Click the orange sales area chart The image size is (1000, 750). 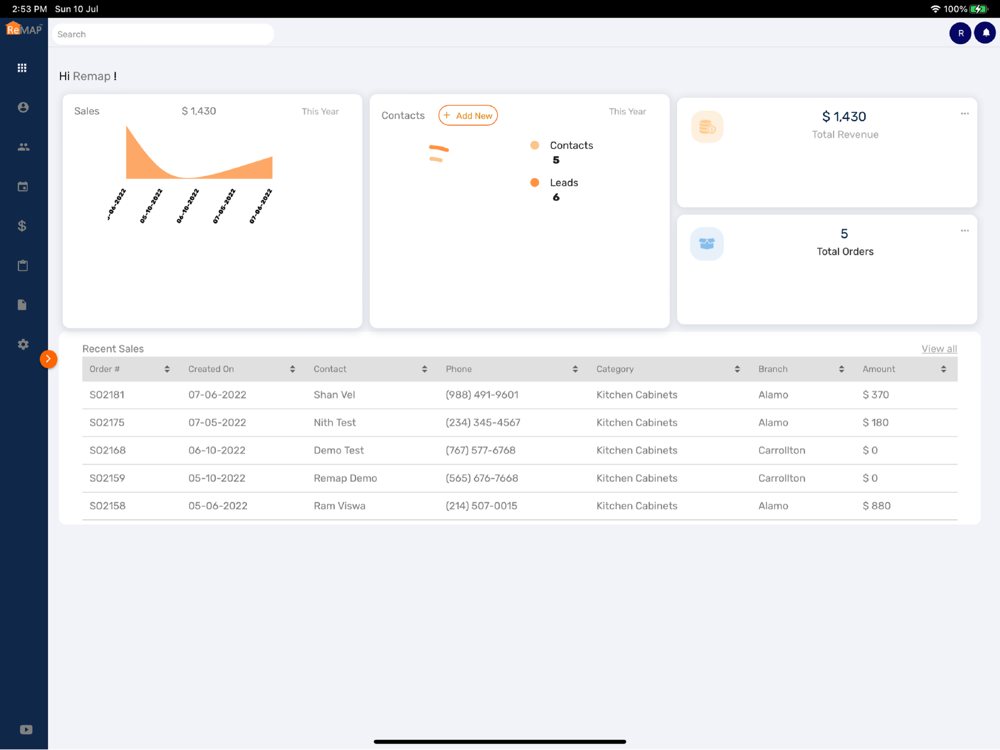199,153
